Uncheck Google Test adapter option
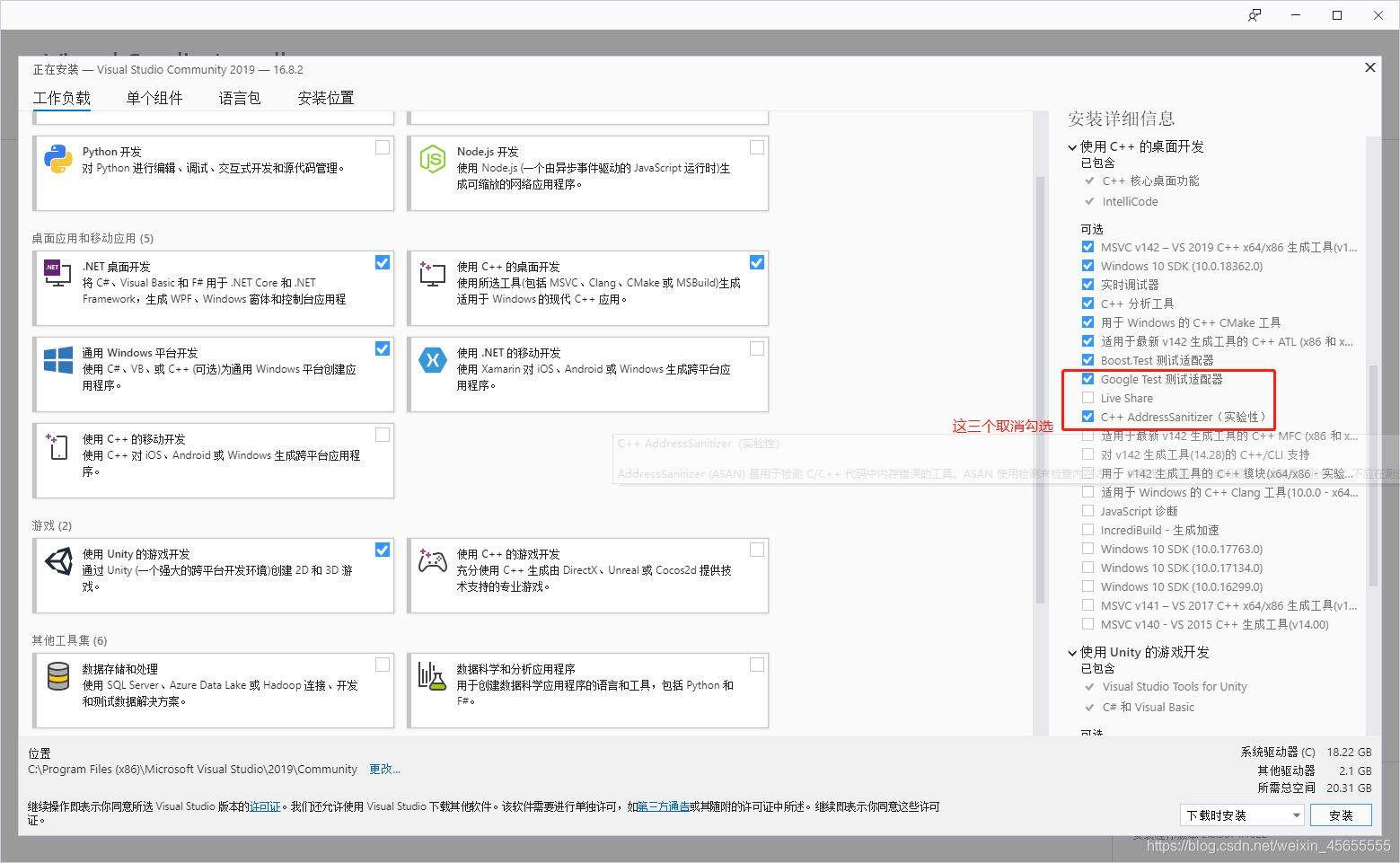 [x=1087, y=379]
